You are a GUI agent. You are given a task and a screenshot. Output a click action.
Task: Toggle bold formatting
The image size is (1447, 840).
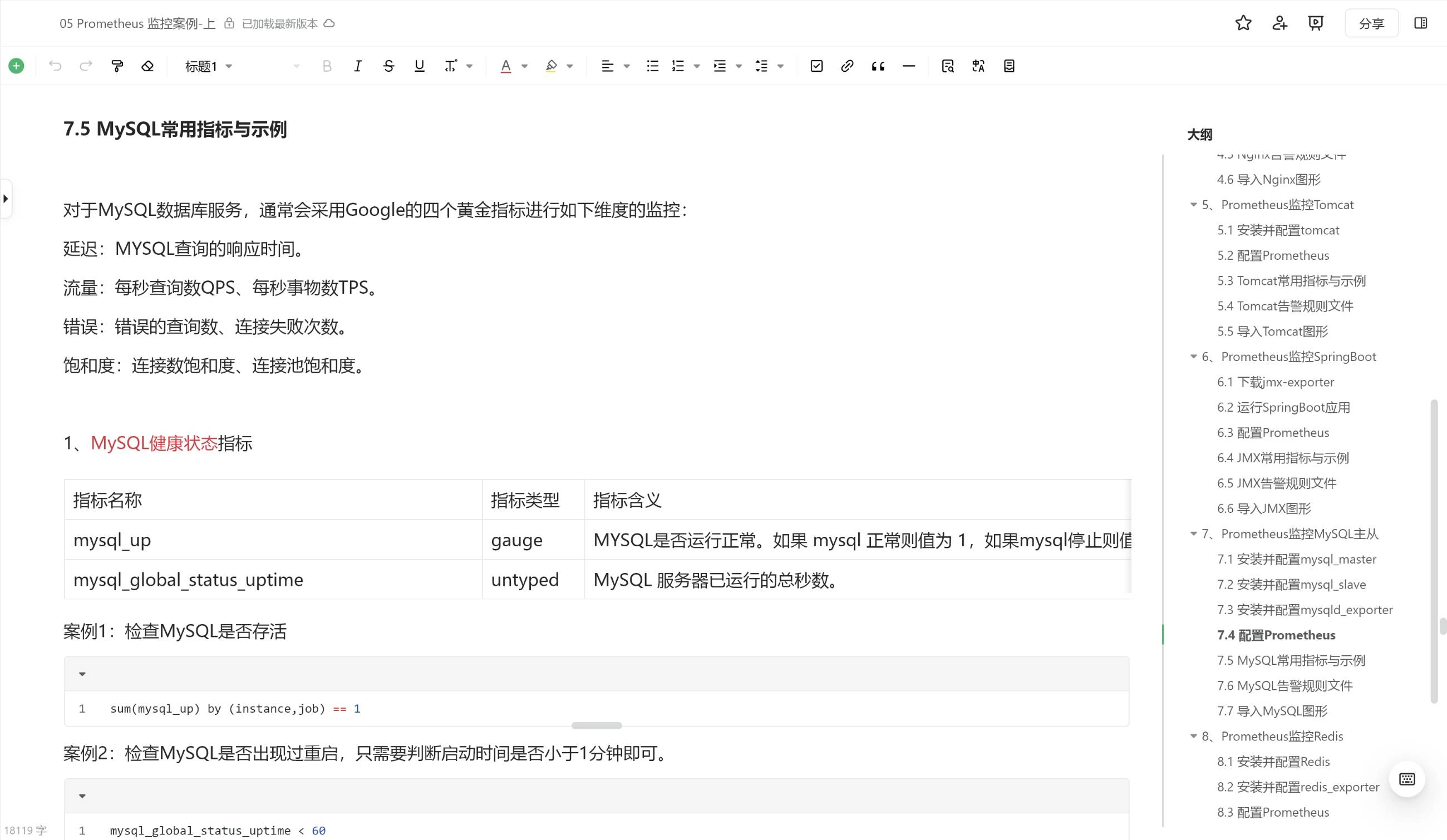pyautogui.click(x=327, y=66)
